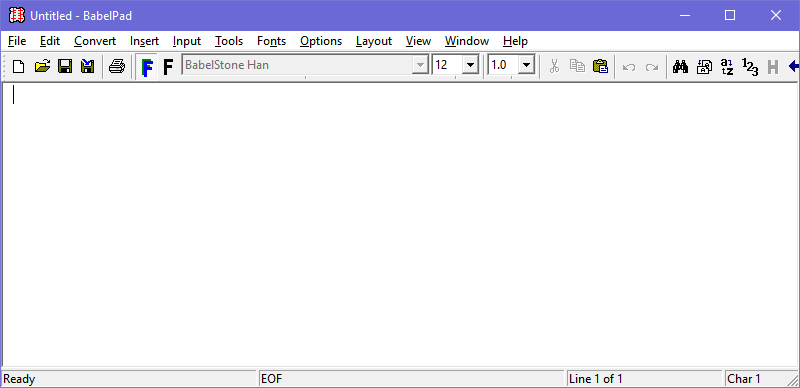Viewport: 800px width, 388px height.
Task: Click the open folder icon
Action: click(x=42, y=66)
